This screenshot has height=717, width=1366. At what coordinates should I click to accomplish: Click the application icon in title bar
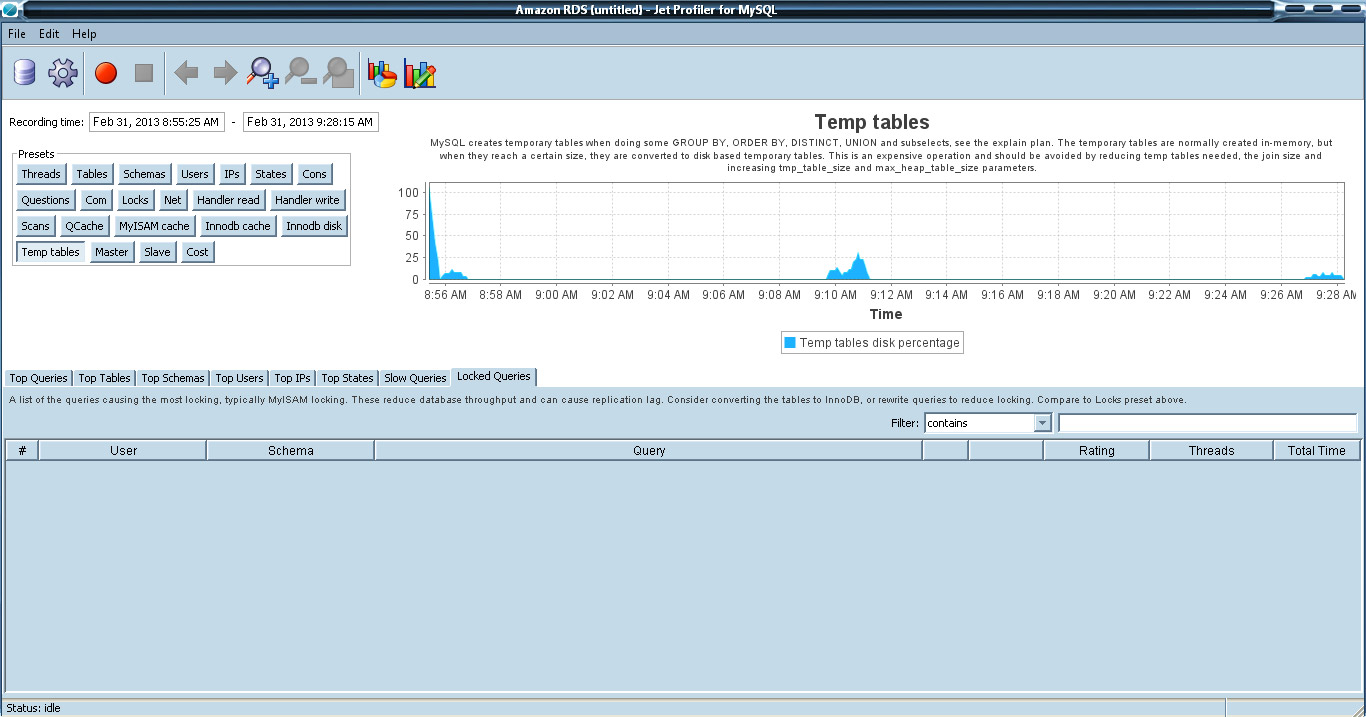pos(10,10)
